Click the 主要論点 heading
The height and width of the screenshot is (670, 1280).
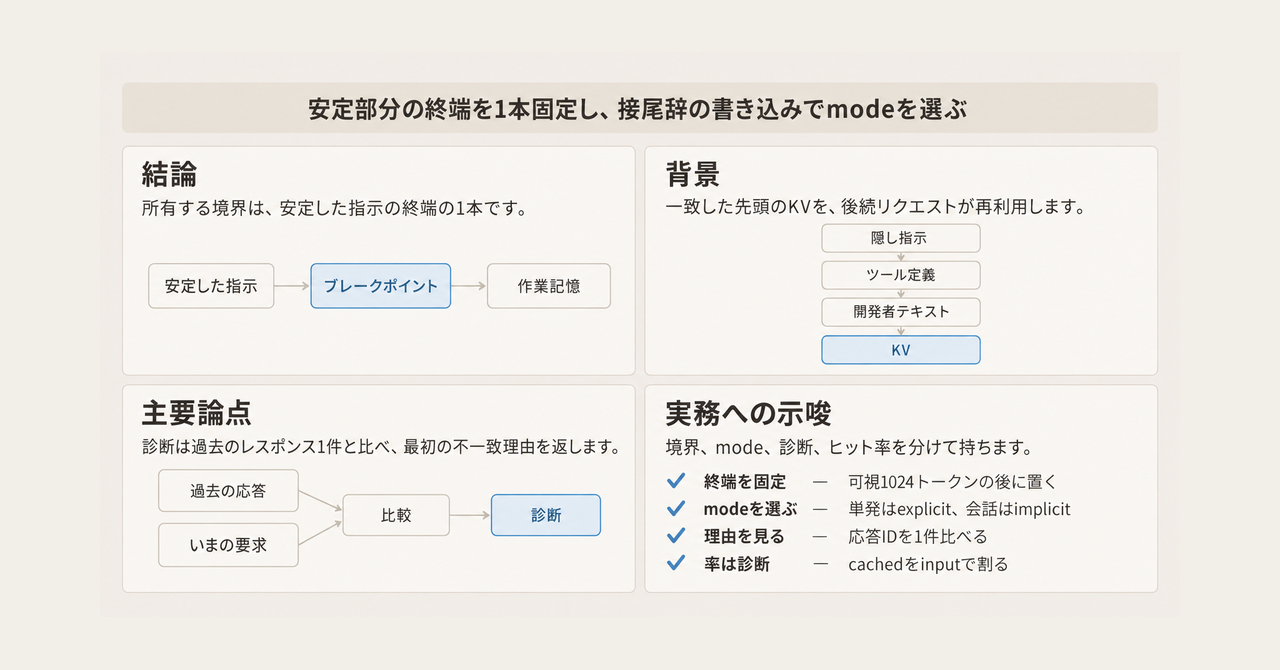[x=196, y=413]
